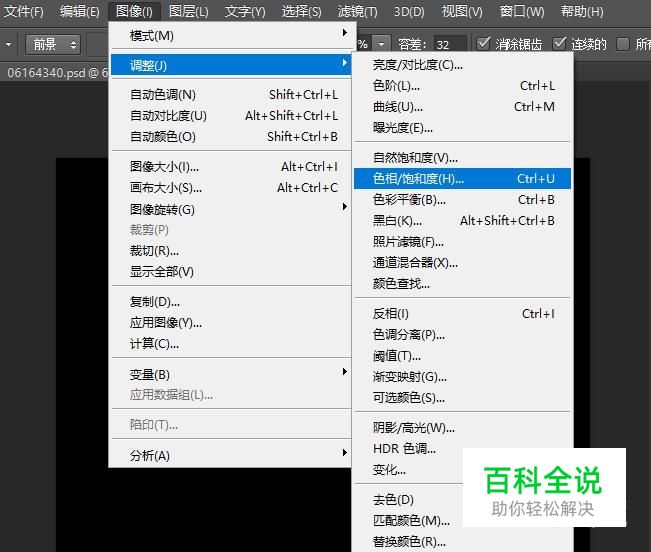Screen dimensions: 651x552
Task: Toggle the 消除锯齿 checkbox
Action: pos(483,43)
